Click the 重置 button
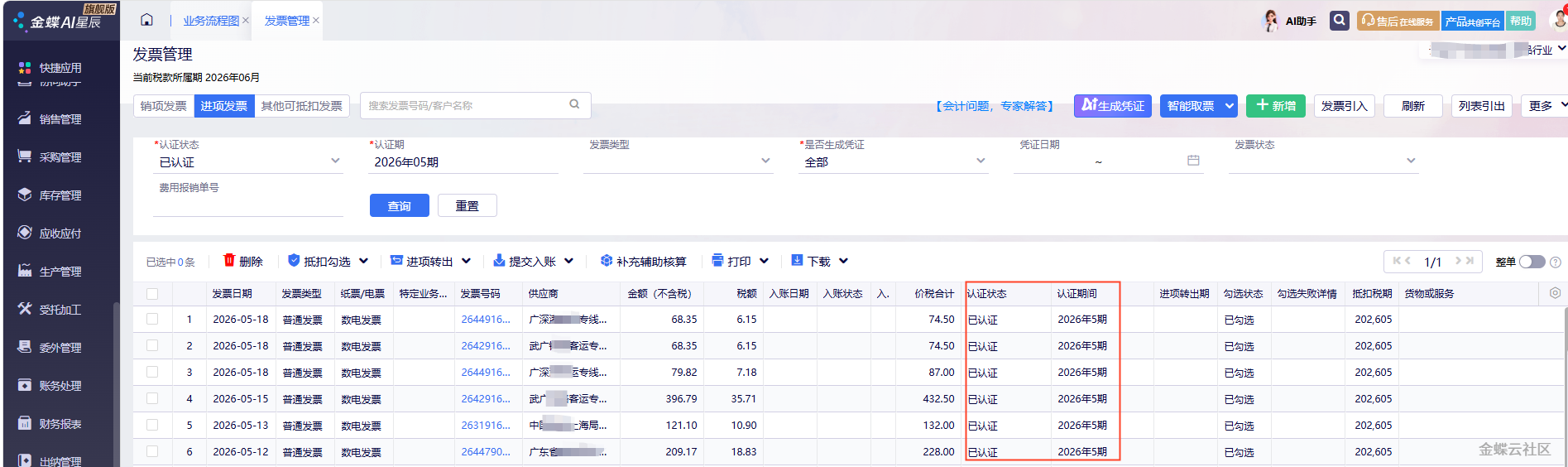This screenshot has height=467, width=1568. coord(468,205)
